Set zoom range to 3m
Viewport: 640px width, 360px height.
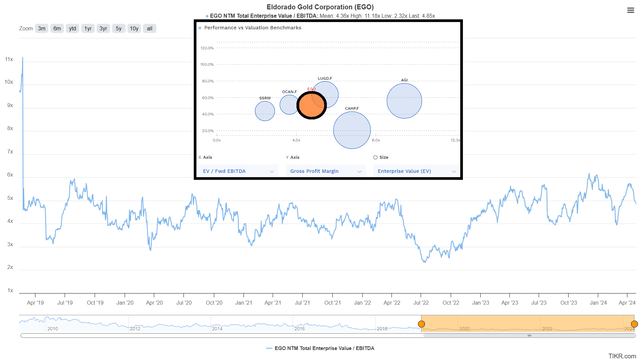point(42,29)
